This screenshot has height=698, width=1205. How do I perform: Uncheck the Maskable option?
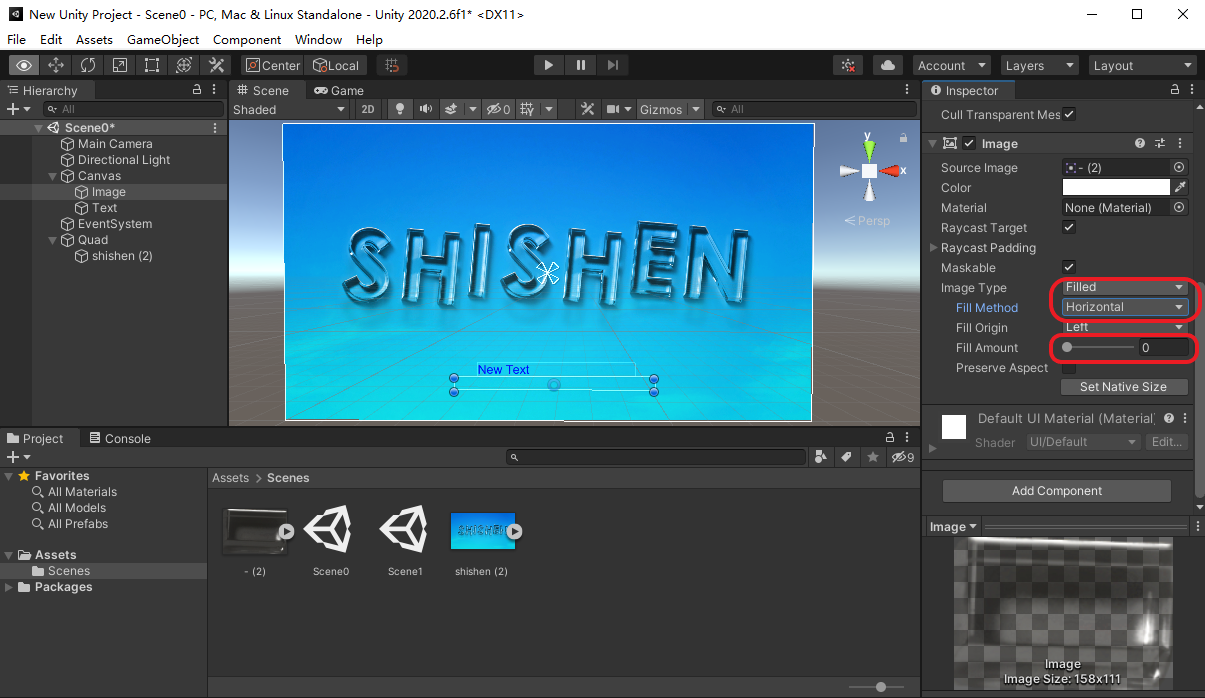1068,267
